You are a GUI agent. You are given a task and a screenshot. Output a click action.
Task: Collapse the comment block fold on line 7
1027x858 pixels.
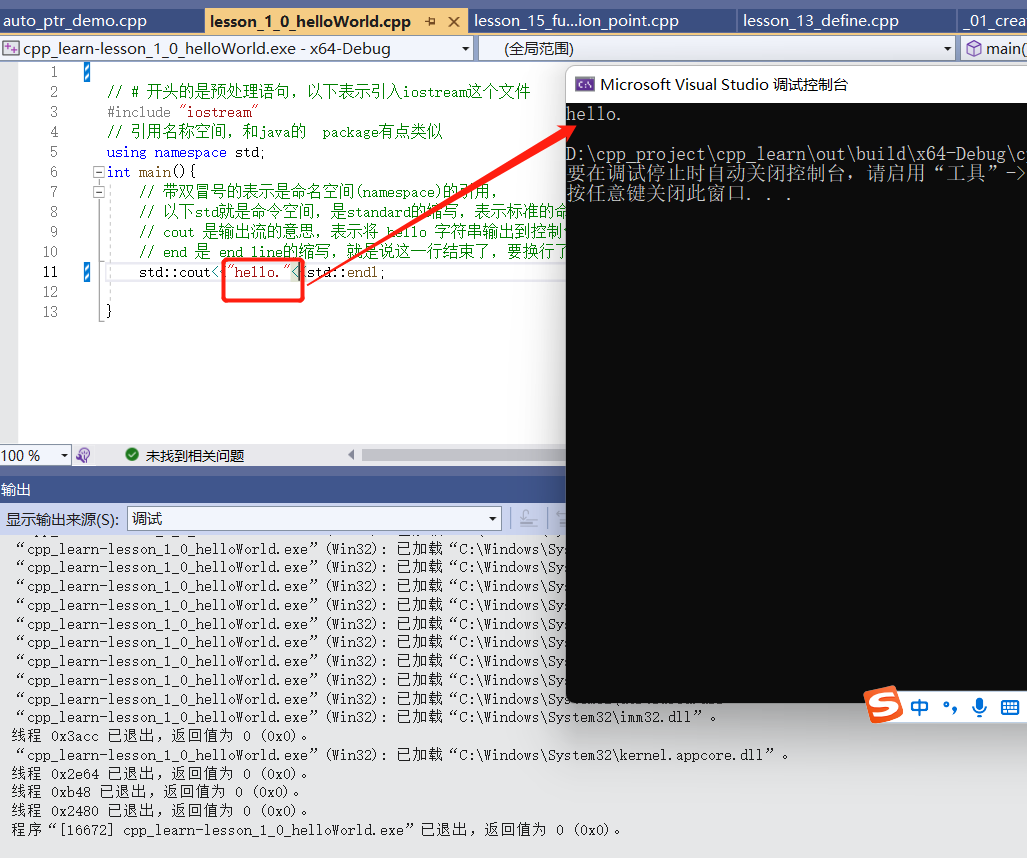99,192
